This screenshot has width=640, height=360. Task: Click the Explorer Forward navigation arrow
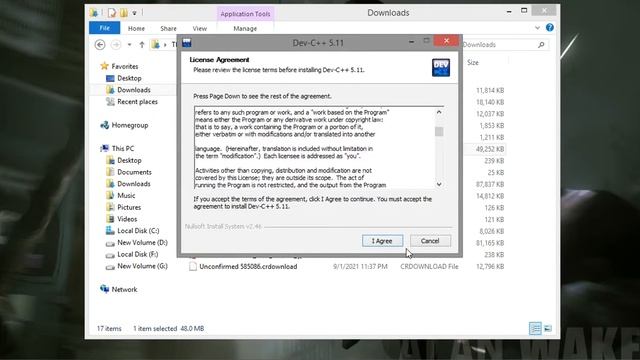116,44
